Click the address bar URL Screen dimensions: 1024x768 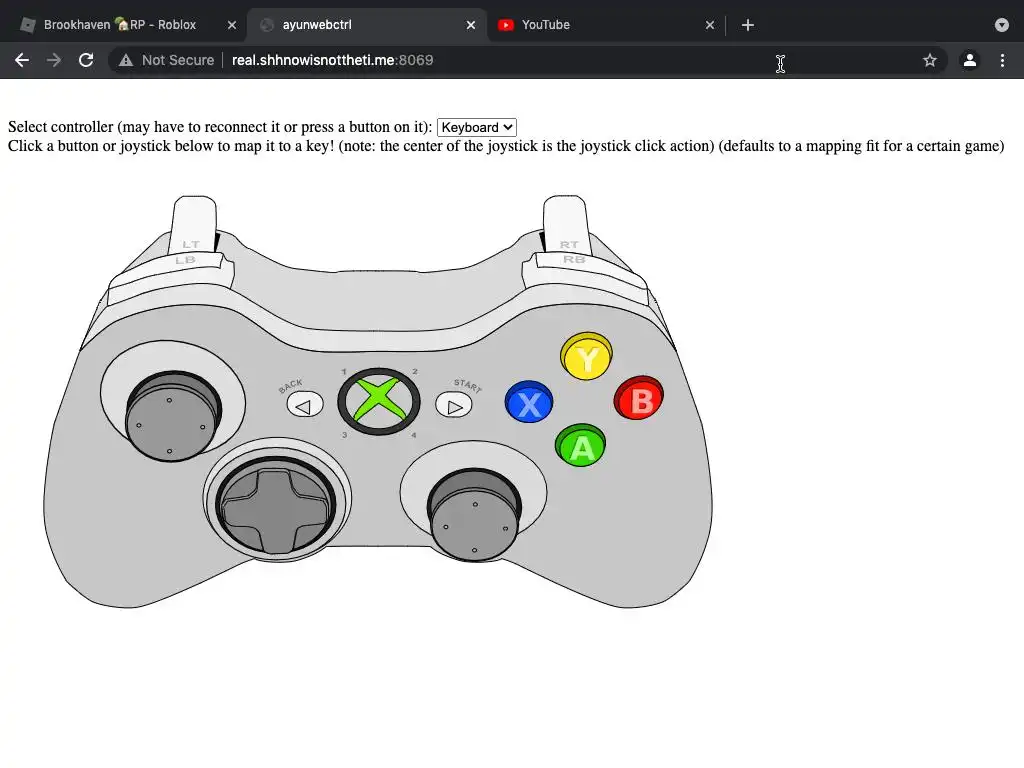(x=332, y=60)
